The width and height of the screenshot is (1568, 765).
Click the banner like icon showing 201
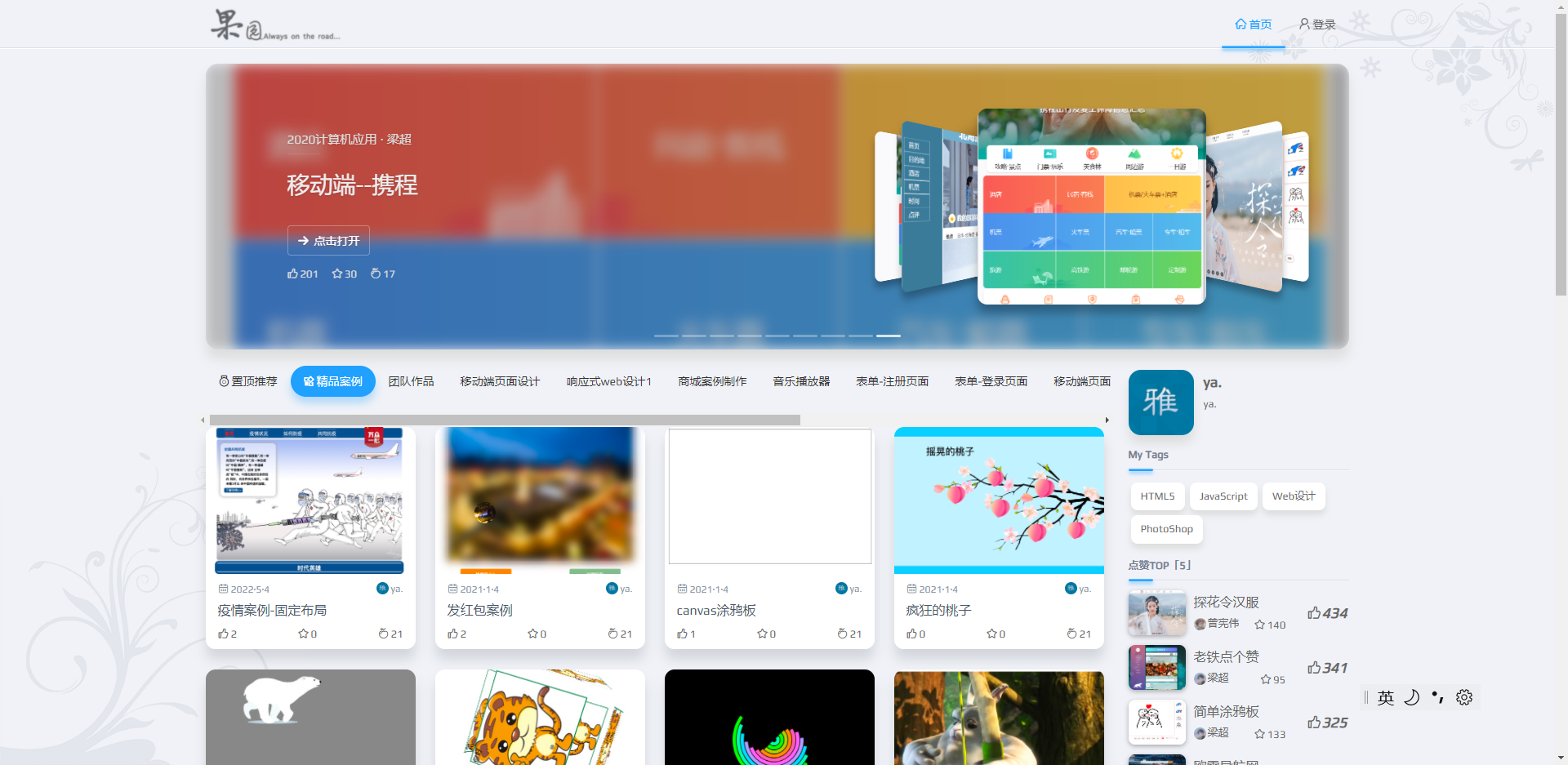point(292,274)
